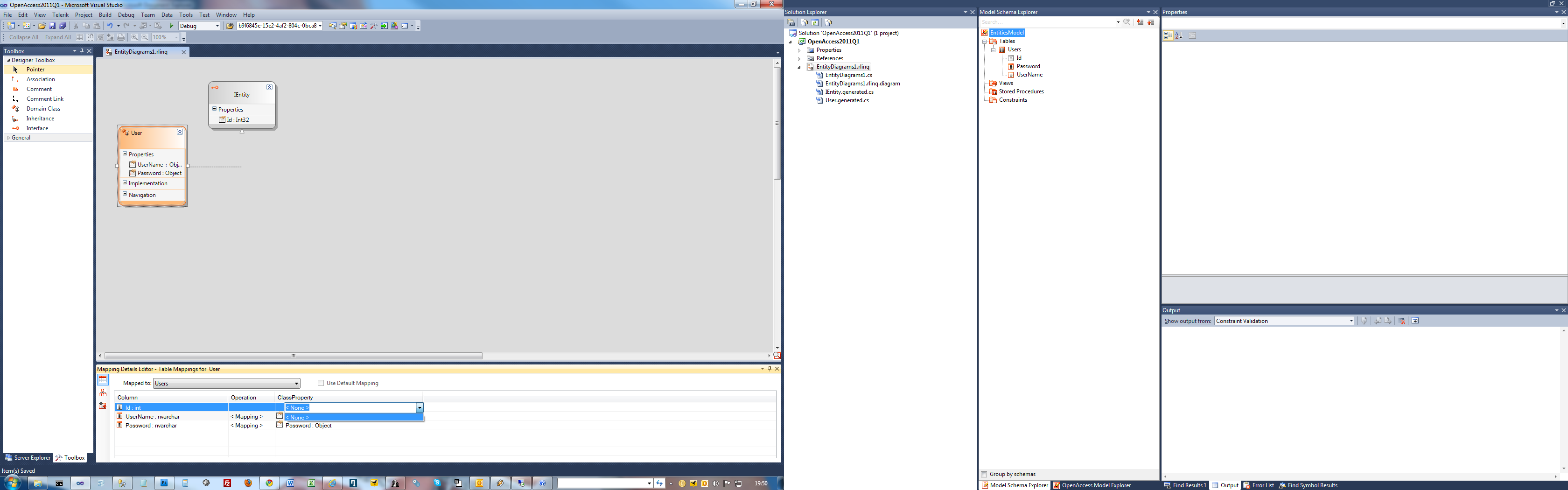
Task: Click the Refresh icon in Solution Explorer
Action: point(815,22)
